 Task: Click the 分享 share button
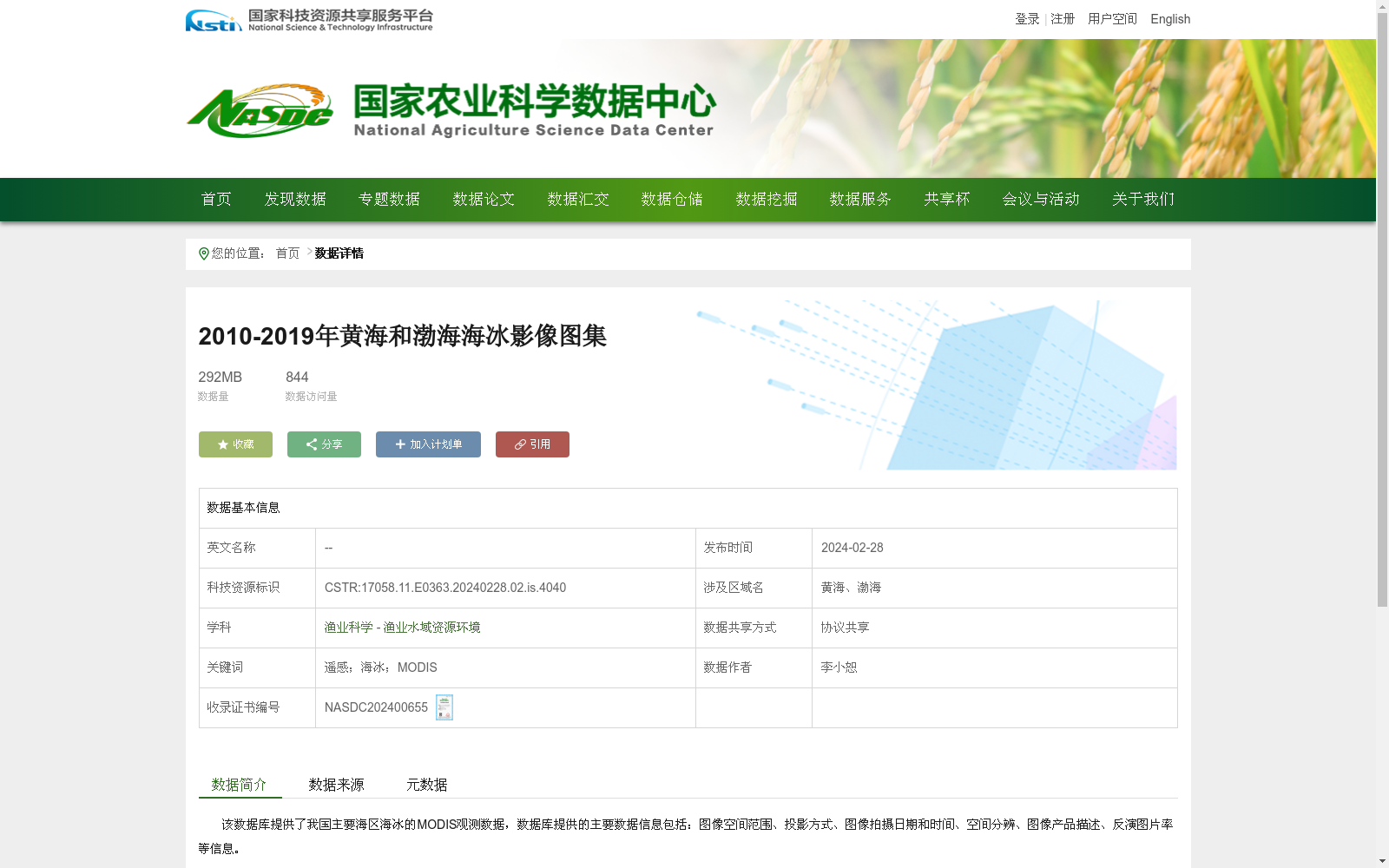(x=324, y=444)
